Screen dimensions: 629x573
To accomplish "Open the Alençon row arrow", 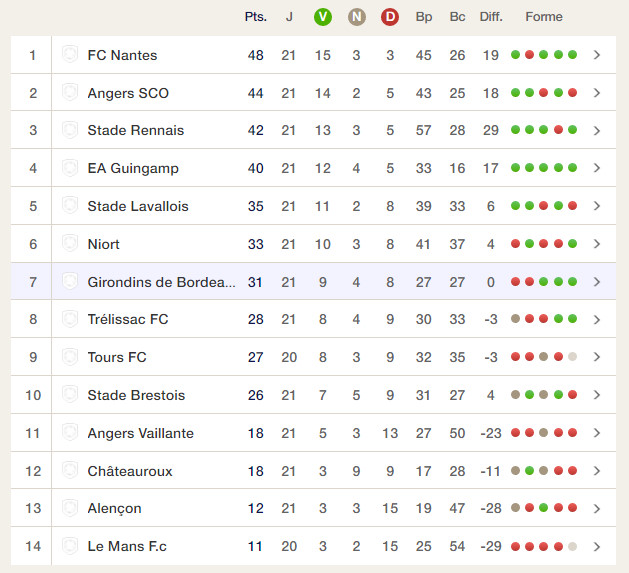I will [597, 508].
